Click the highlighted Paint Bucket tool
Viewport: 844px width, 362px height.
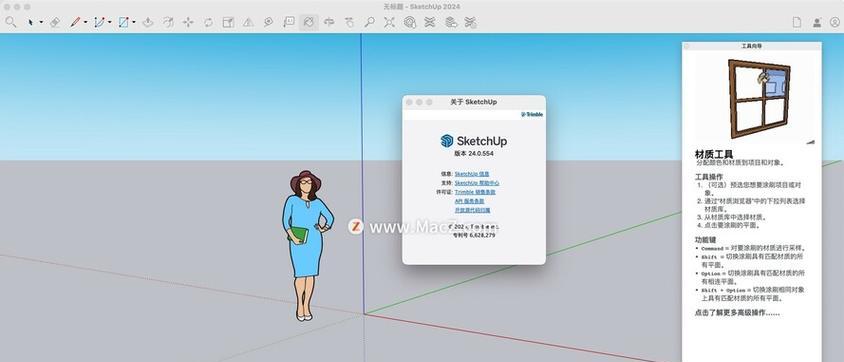[308, 22]
